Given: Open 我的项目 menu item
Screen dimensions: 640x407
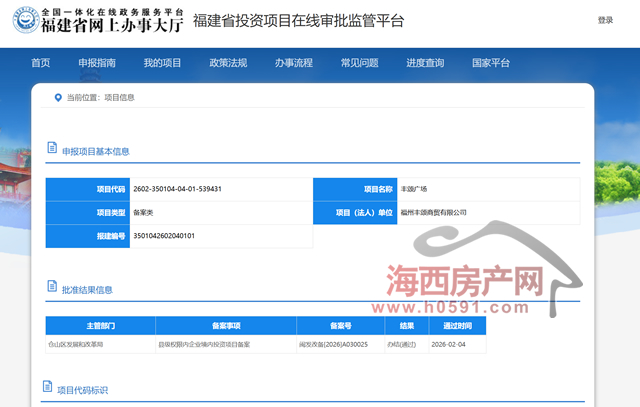Looking at the screenshot, I should point(162,63).
